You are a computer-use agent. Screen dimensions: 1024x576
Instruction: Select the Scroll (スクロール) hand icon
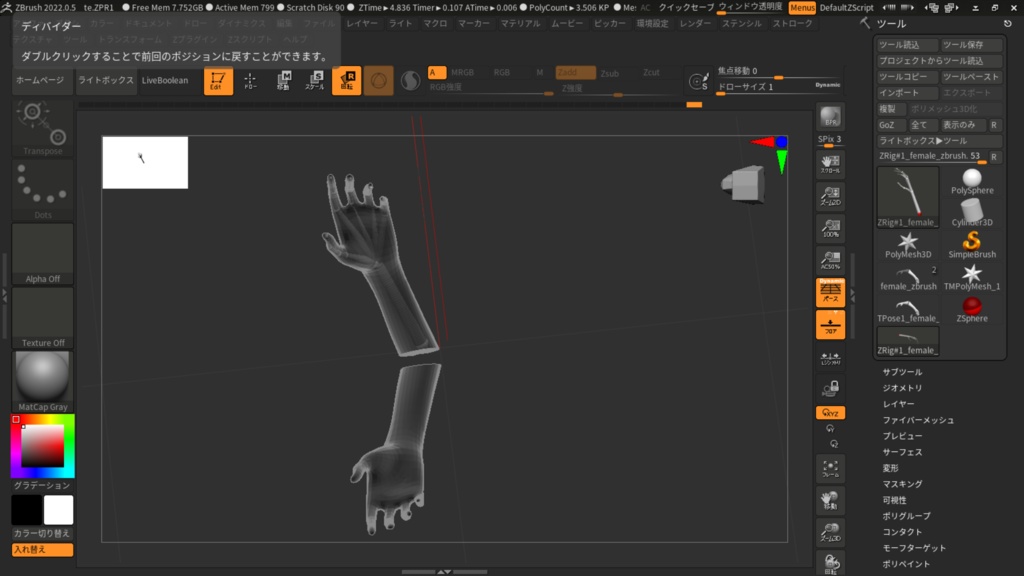(x=831, y=164)
